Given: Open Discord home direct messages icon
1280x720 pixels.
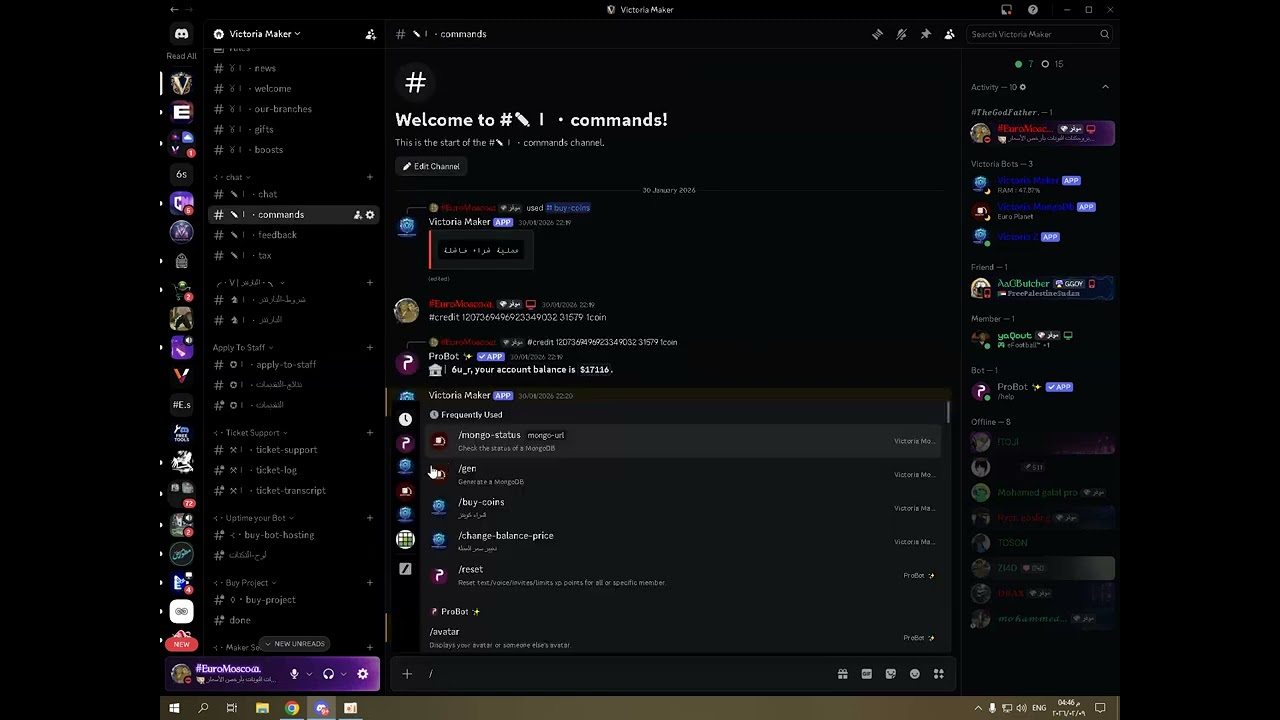Looking at the screenshot, I should [x=181, y=34].
